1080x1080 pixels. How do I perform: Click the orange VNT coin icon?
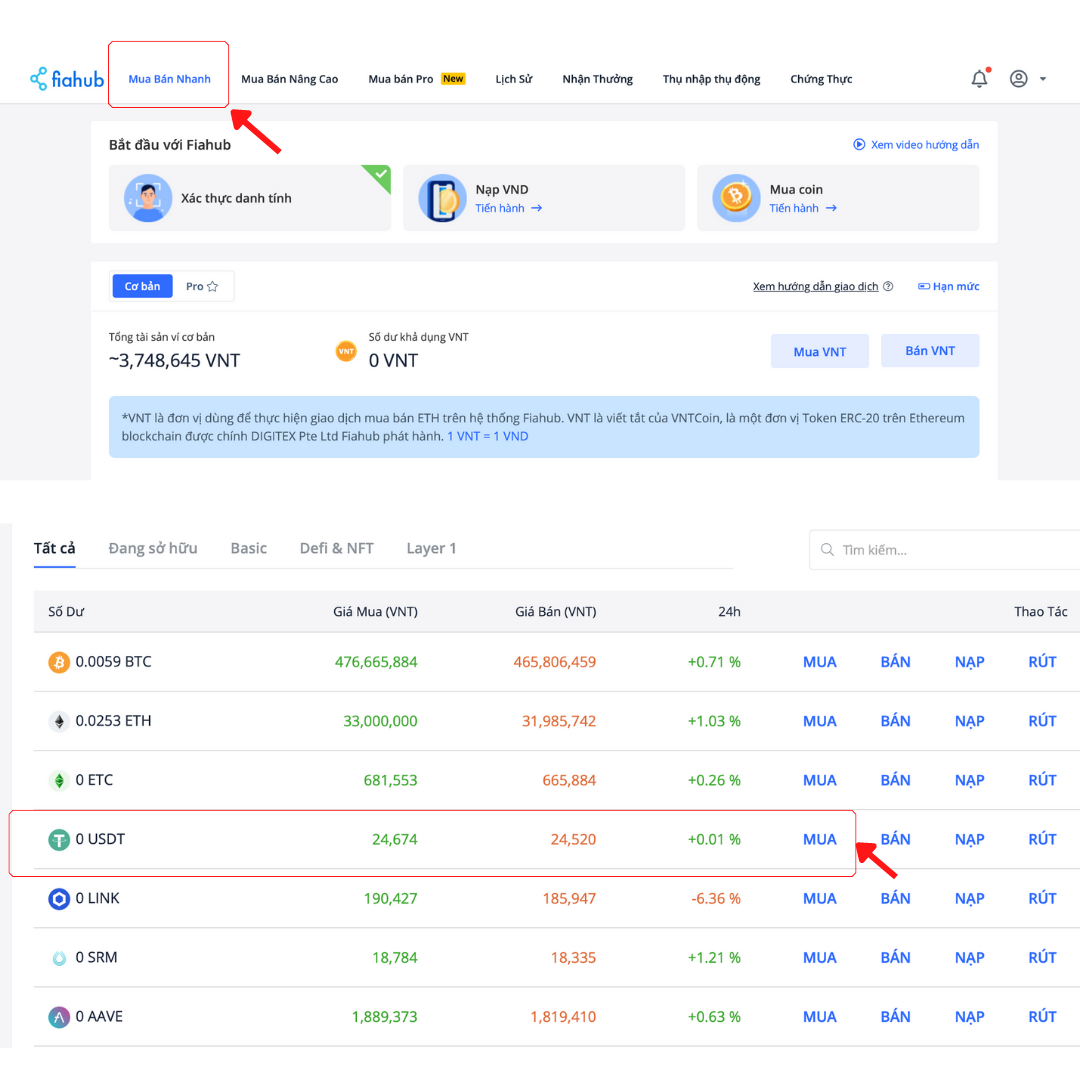coord(346,351)
